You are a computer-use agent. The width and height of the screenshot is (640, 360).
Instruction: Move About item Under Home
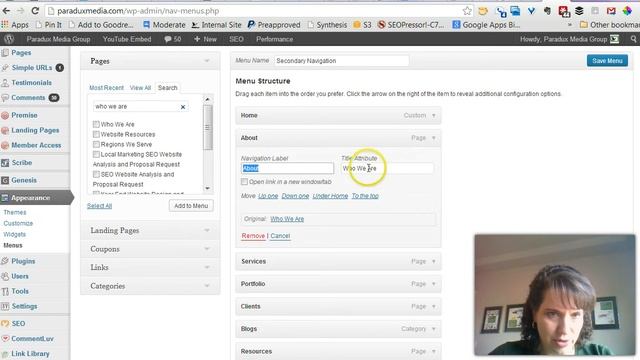tap(330, 196)
